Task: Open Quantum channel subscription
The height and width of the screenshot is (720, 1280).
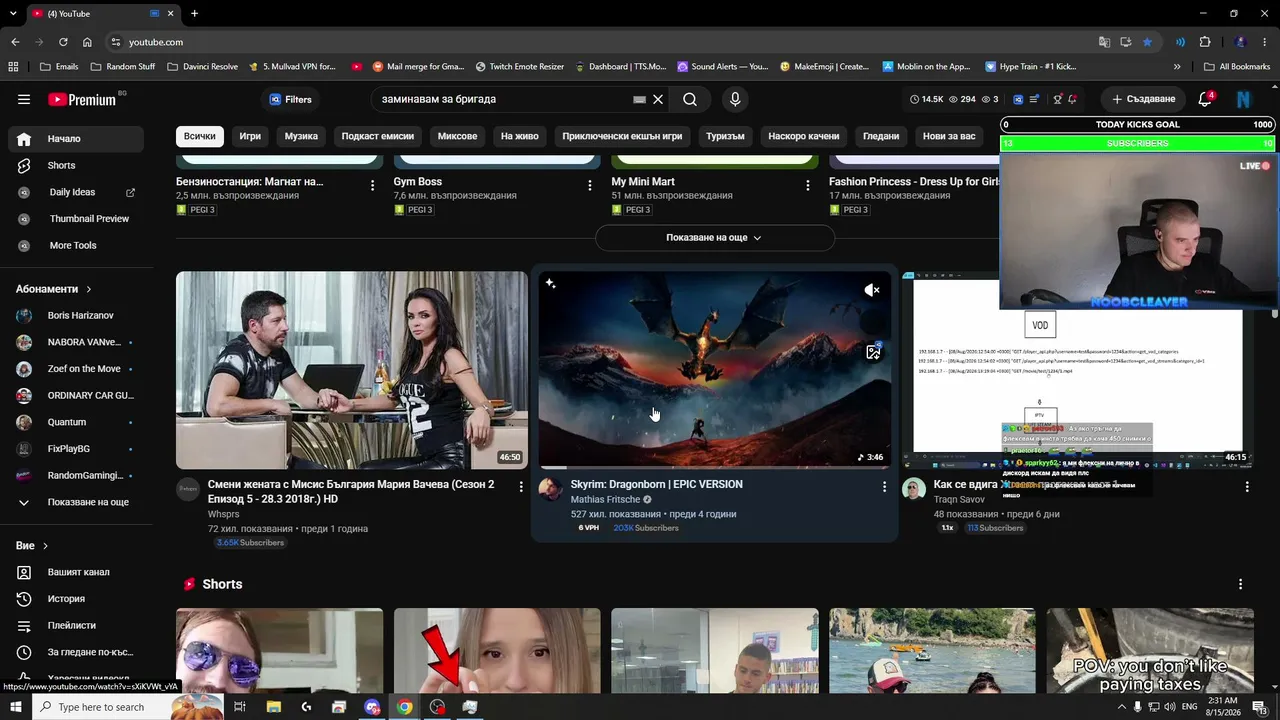Action: pos(76,422)
